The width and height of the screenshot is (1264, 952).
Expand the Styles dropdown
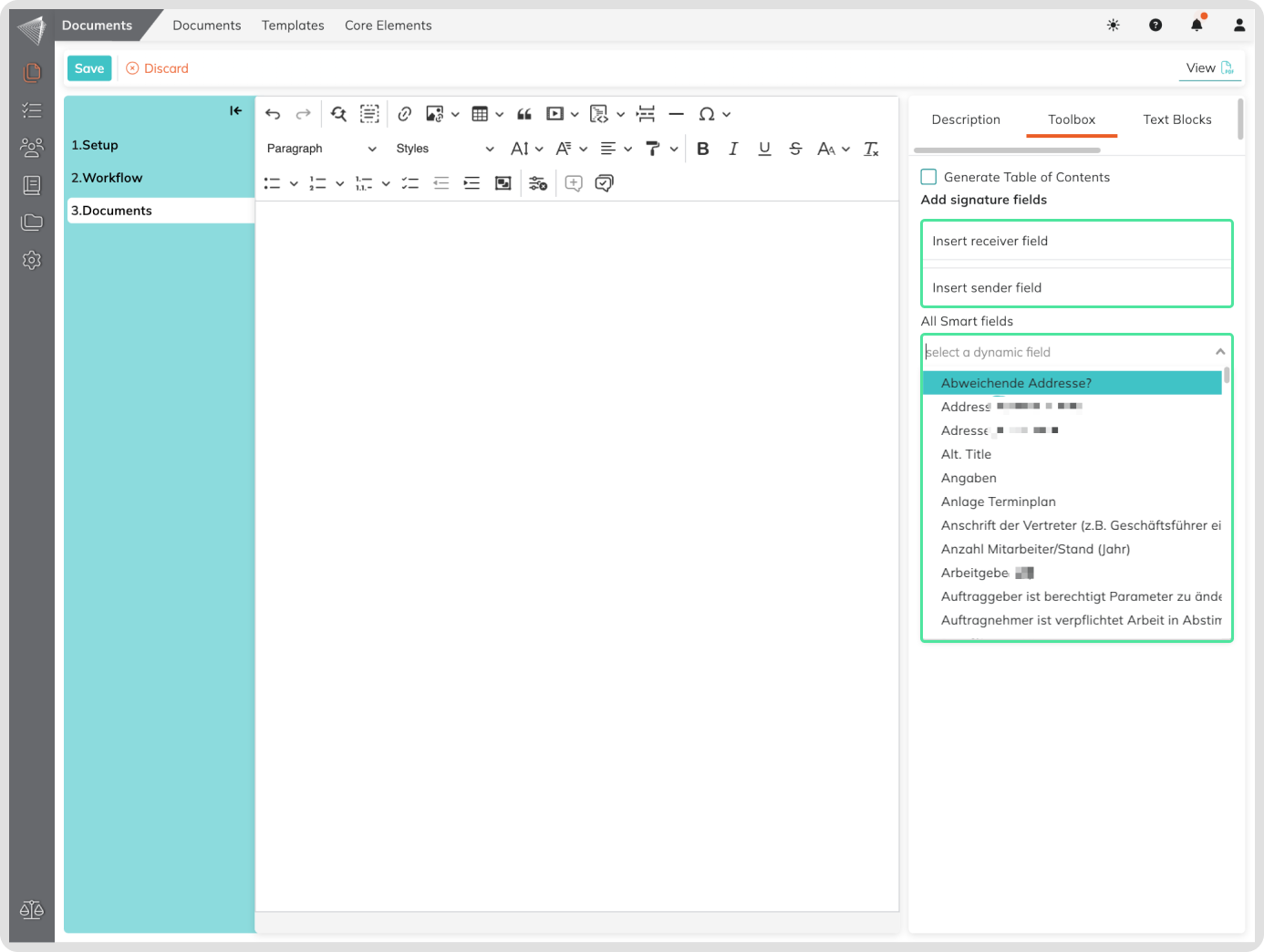pos(444,149)
